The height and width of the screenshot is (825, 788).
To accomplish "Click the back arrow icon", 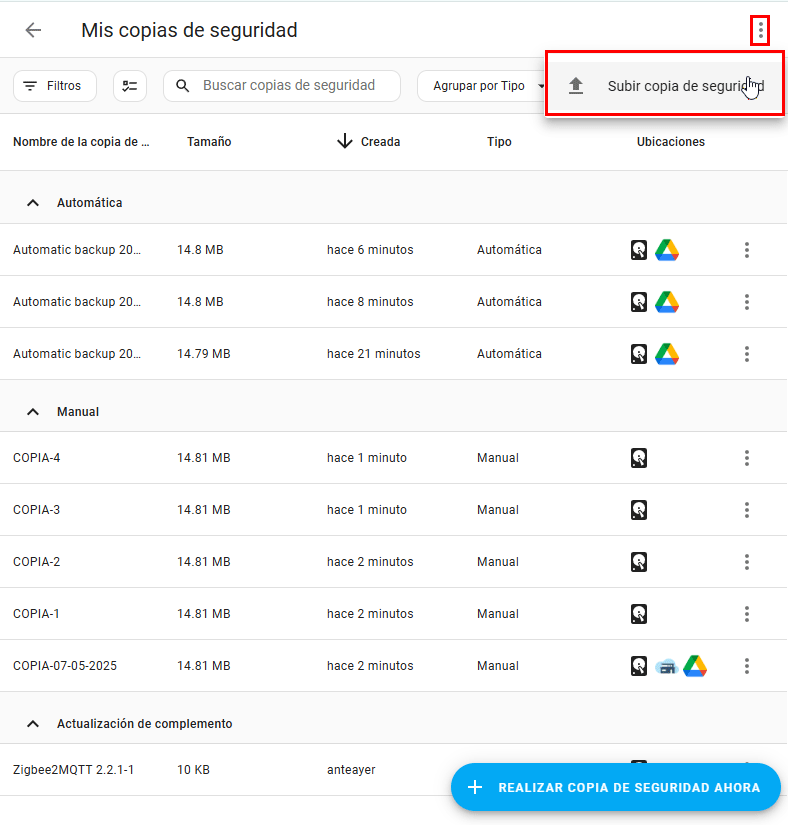I will point(33,30).
